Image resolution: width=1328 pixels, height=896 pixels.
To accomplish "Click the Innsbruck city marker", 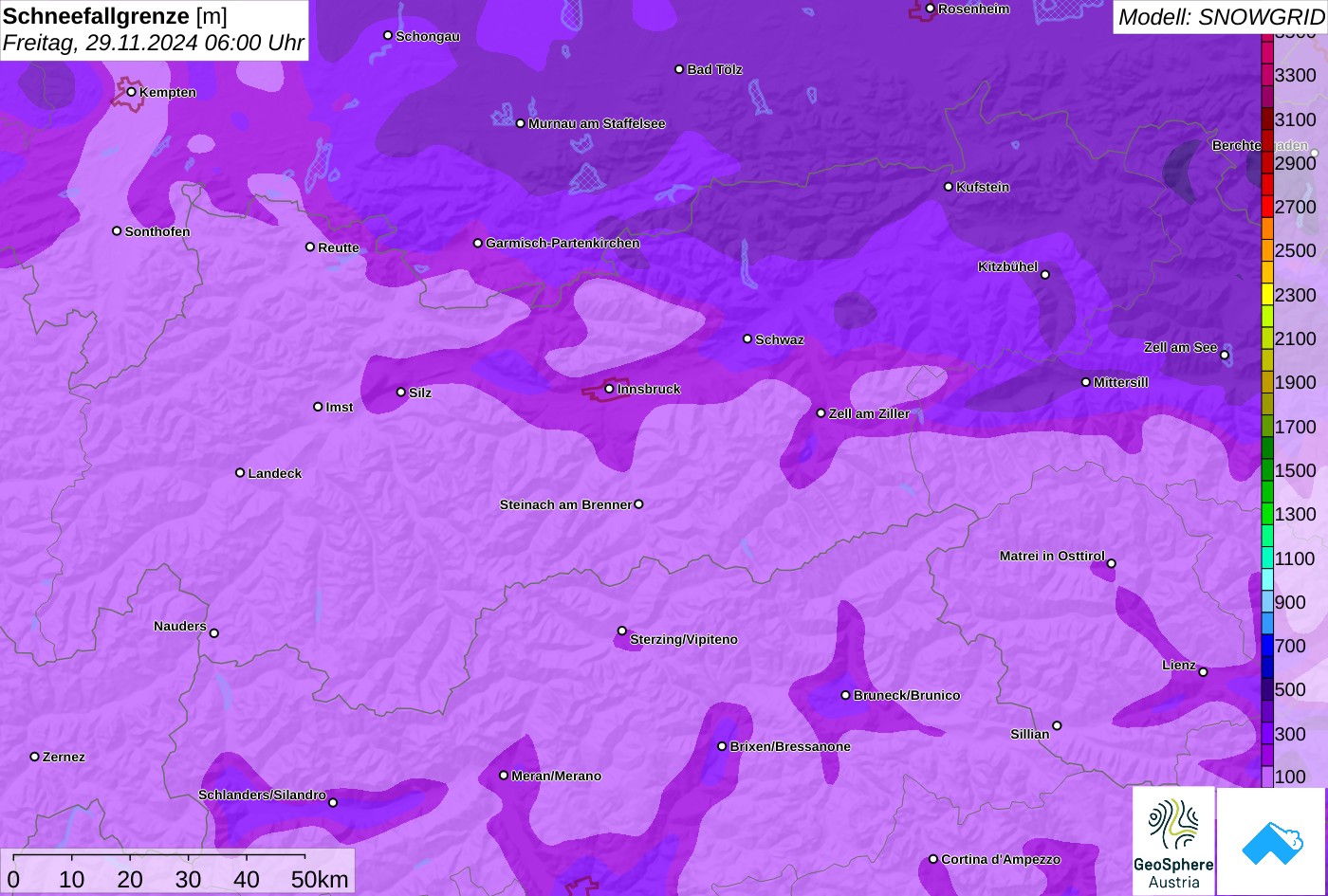I will (x=609, y=389).
